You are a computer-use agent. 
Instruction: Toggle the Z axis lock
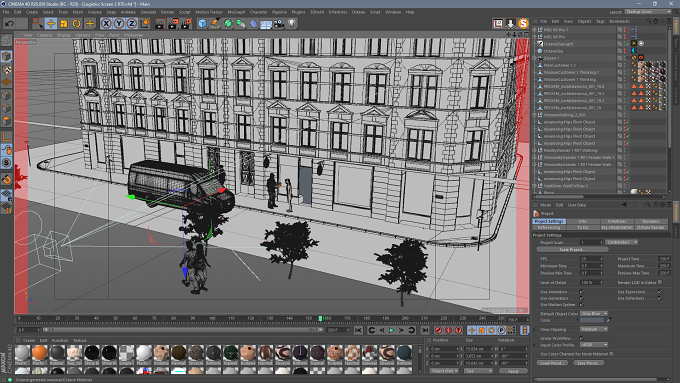click(131, 23)
